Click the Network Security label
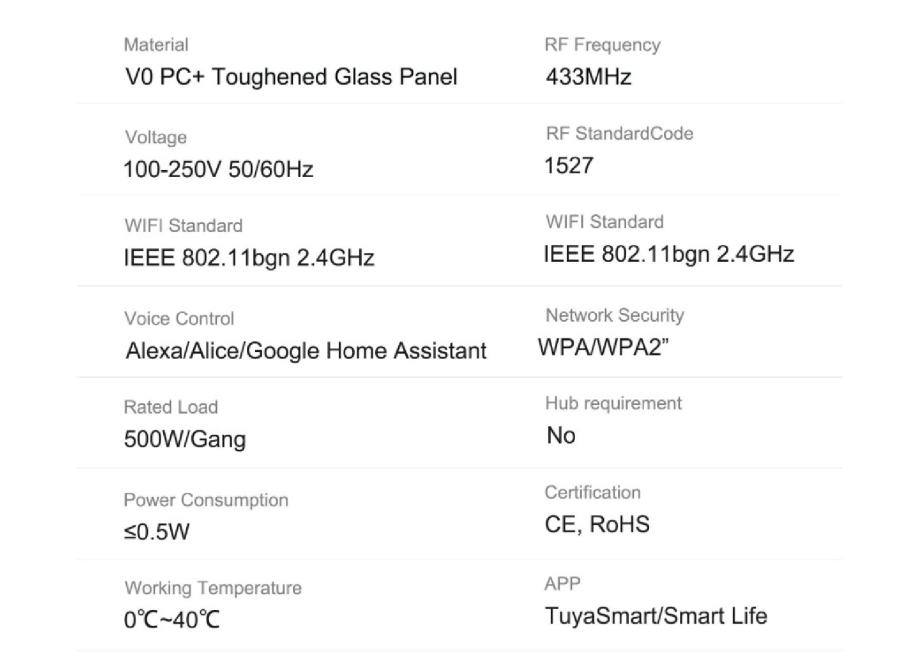919x672 pixels. [615, 315]
